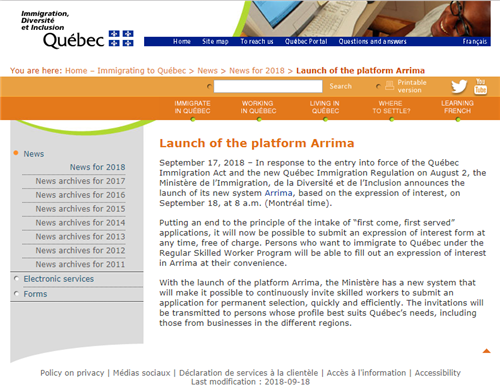Open the Working in Québec tab

click(x=258, y=107)
